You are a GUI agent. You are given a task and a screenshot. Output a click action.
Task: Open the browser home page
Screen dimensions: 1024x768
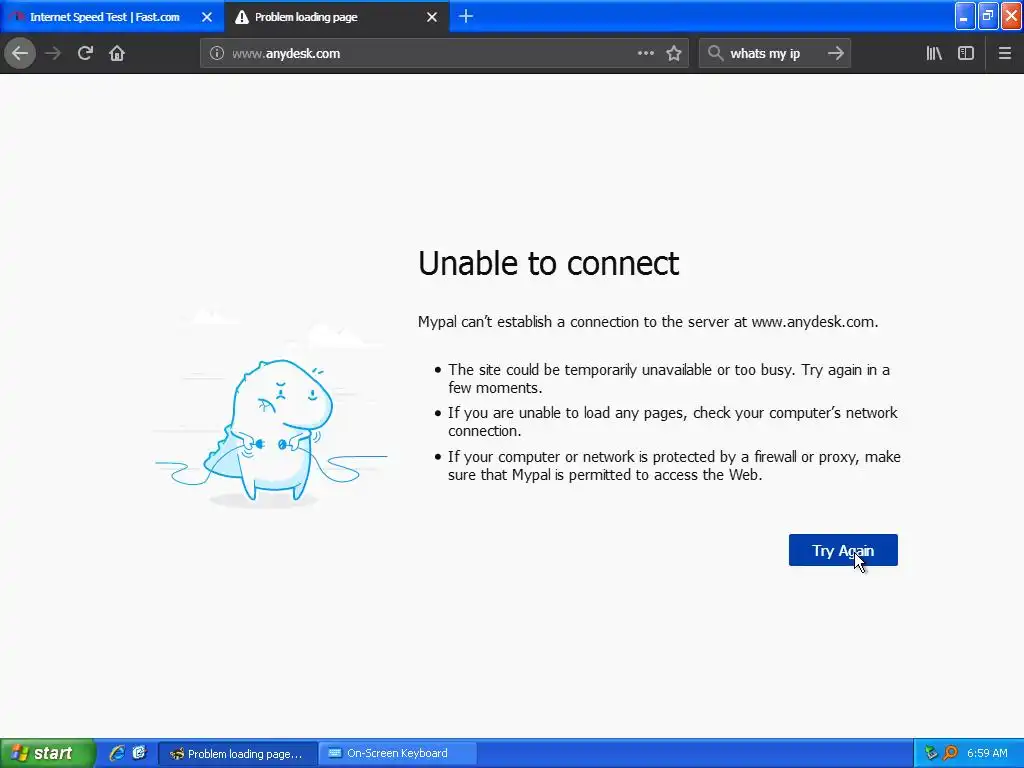click(x=117, y=54)
